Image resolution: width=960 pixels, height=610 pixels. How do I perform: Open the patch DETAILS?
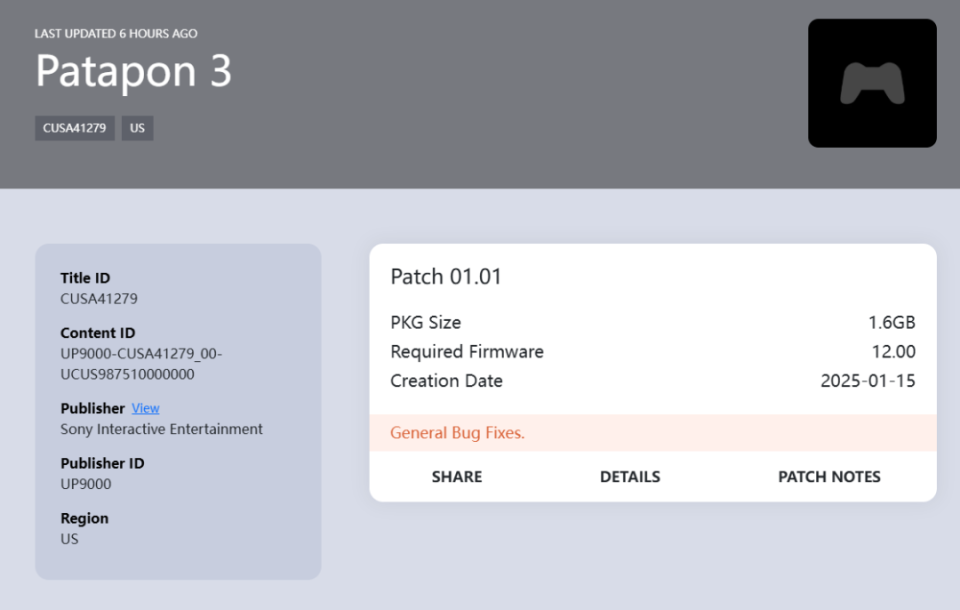630,477
